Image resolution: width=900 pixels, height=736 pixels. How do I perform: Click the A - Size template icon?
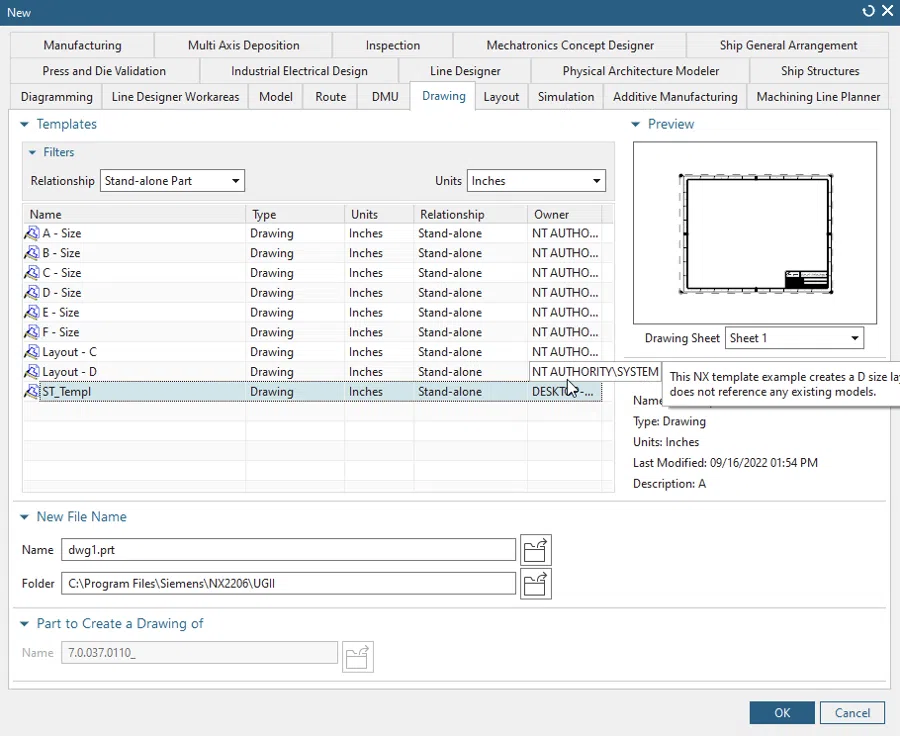32,233
